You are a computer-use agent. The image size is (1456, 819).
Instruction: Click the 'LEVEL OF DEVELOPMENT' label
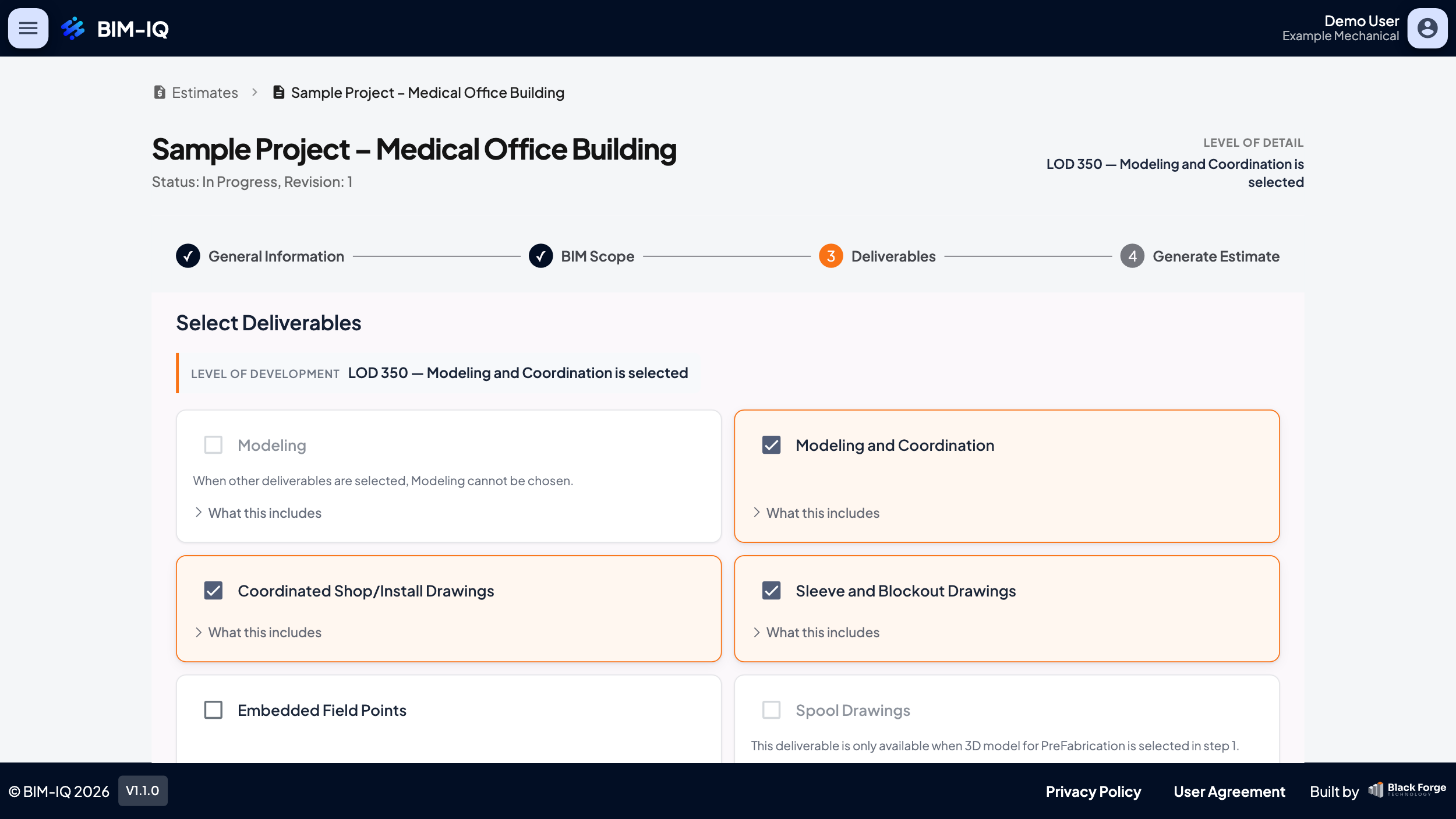tap(265, 374)
